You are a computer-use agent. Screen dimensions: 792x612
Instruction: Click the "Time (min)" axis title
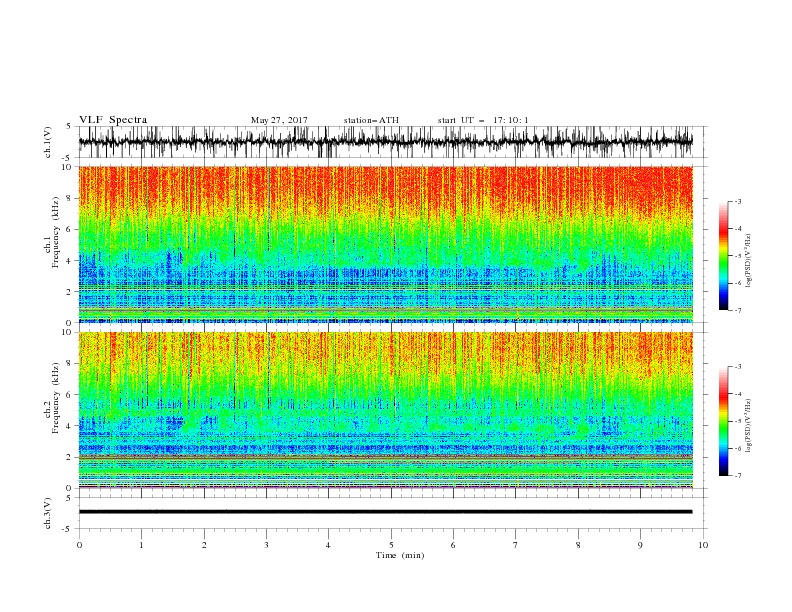click(x=400, y=555)
